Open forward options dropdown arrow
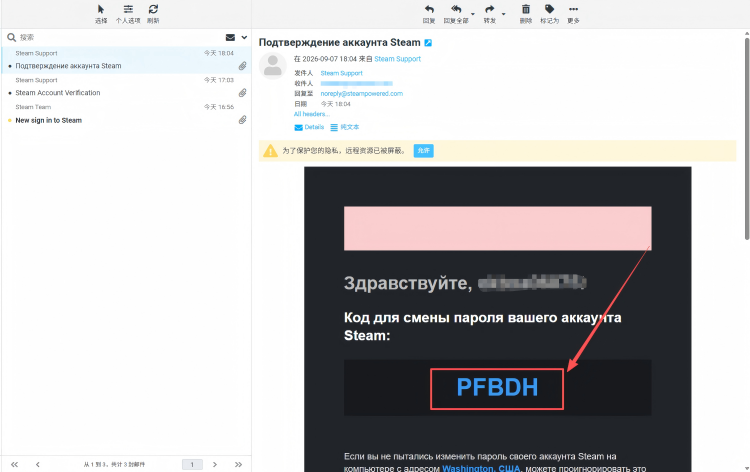 click(x=503, y=14)
